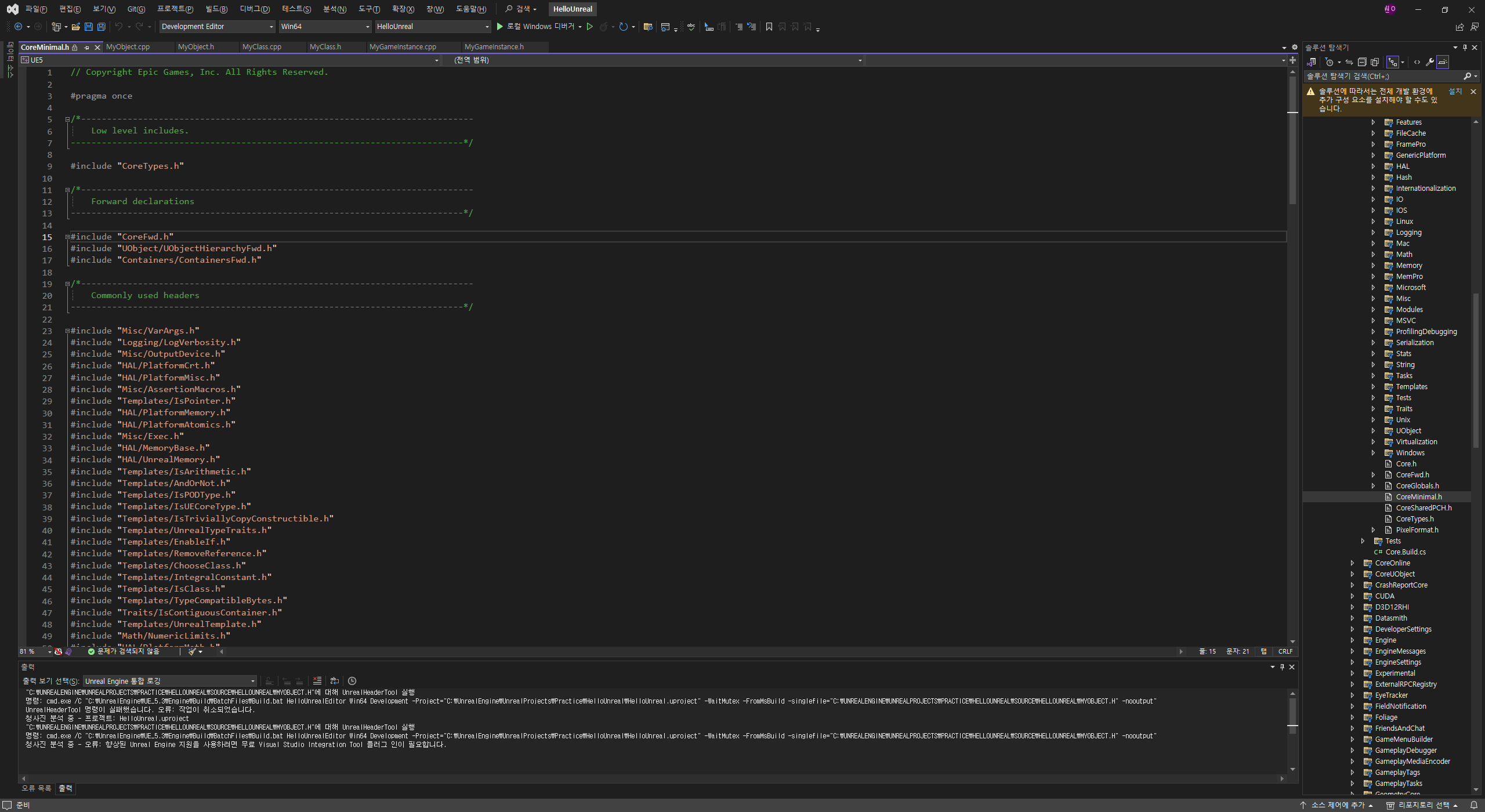Image resolution: width=1485 pixels, height=812 pixels.
Task: Click the Clear All icon in the Output panel
Action: 317,681
